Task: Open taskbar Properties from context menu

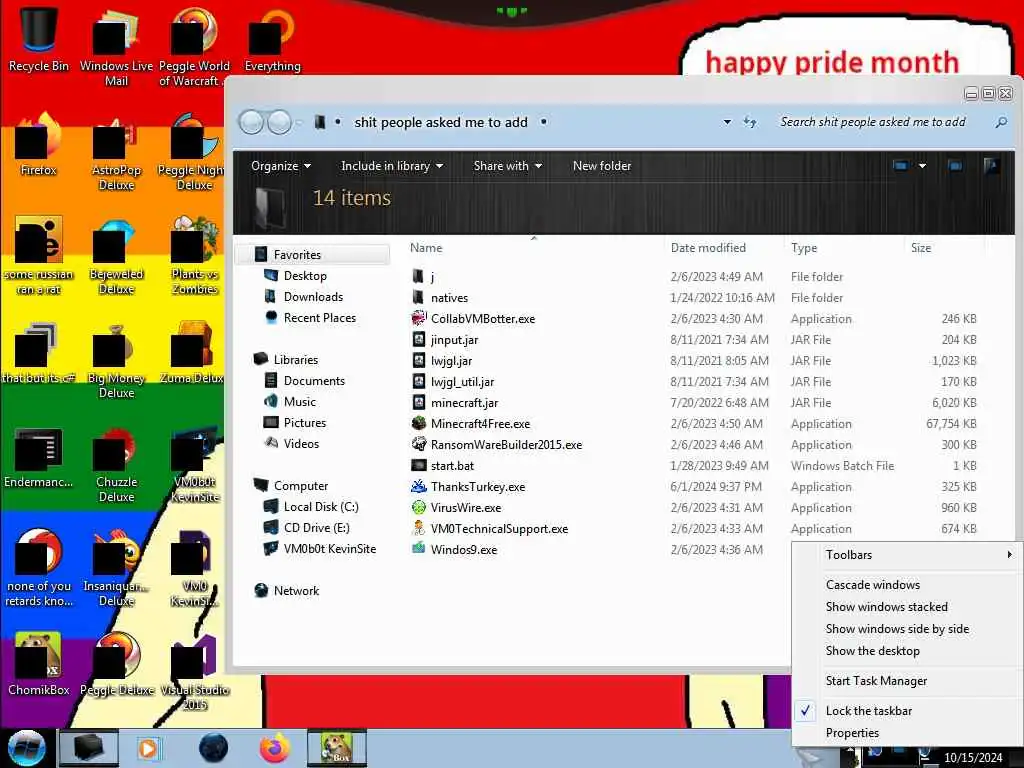Action: tap(852, 733)
